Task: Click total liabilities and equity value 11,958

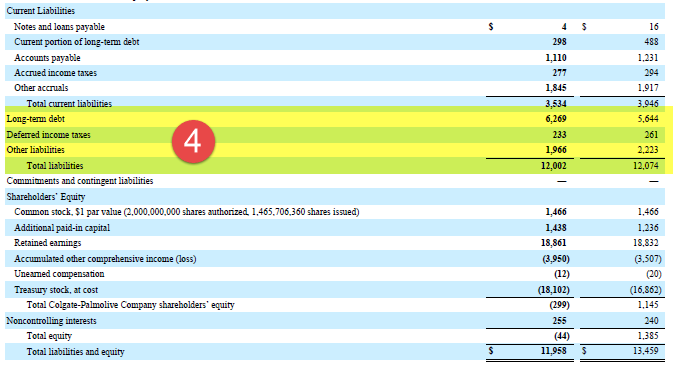Action: click(554, 351)
